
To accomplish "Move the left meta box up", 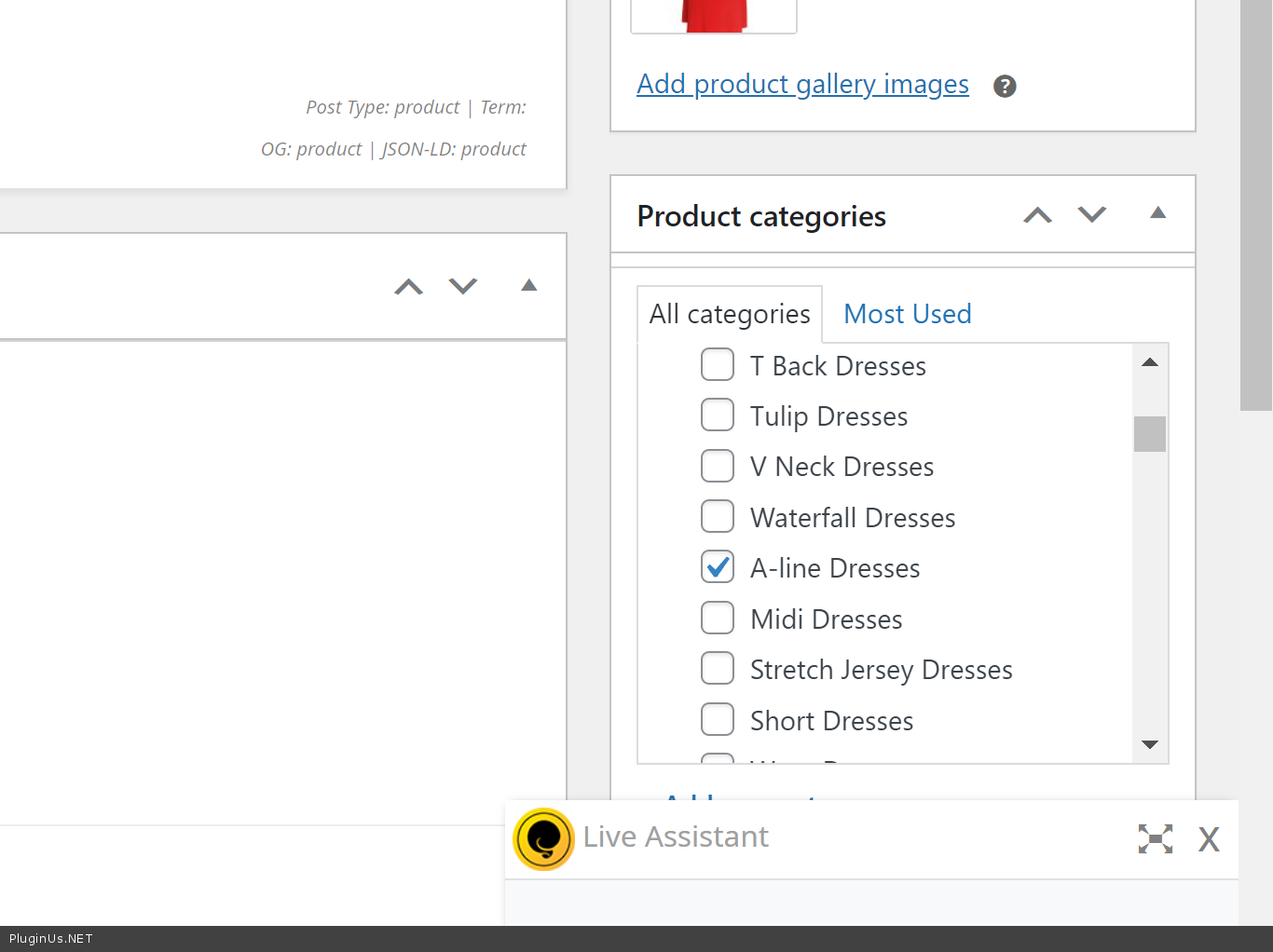I will click(408, 287).
